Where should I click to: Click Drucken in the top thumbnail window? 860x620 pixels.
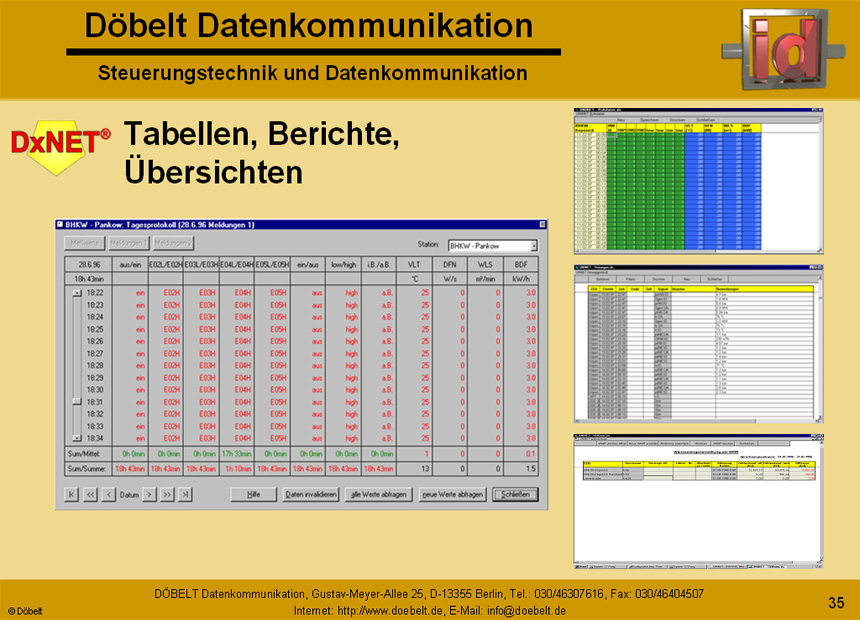677,120
